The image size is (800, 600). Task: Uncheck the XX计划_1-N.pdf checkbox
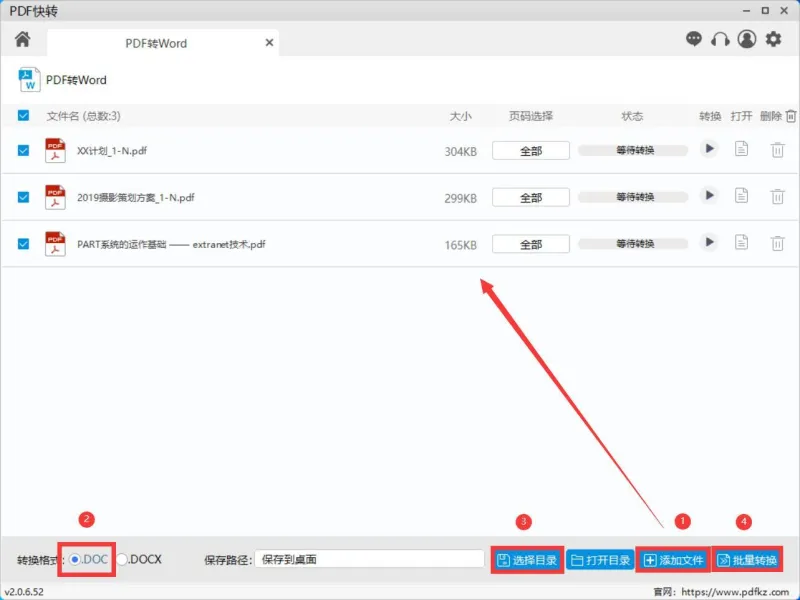tap(23, 151)
